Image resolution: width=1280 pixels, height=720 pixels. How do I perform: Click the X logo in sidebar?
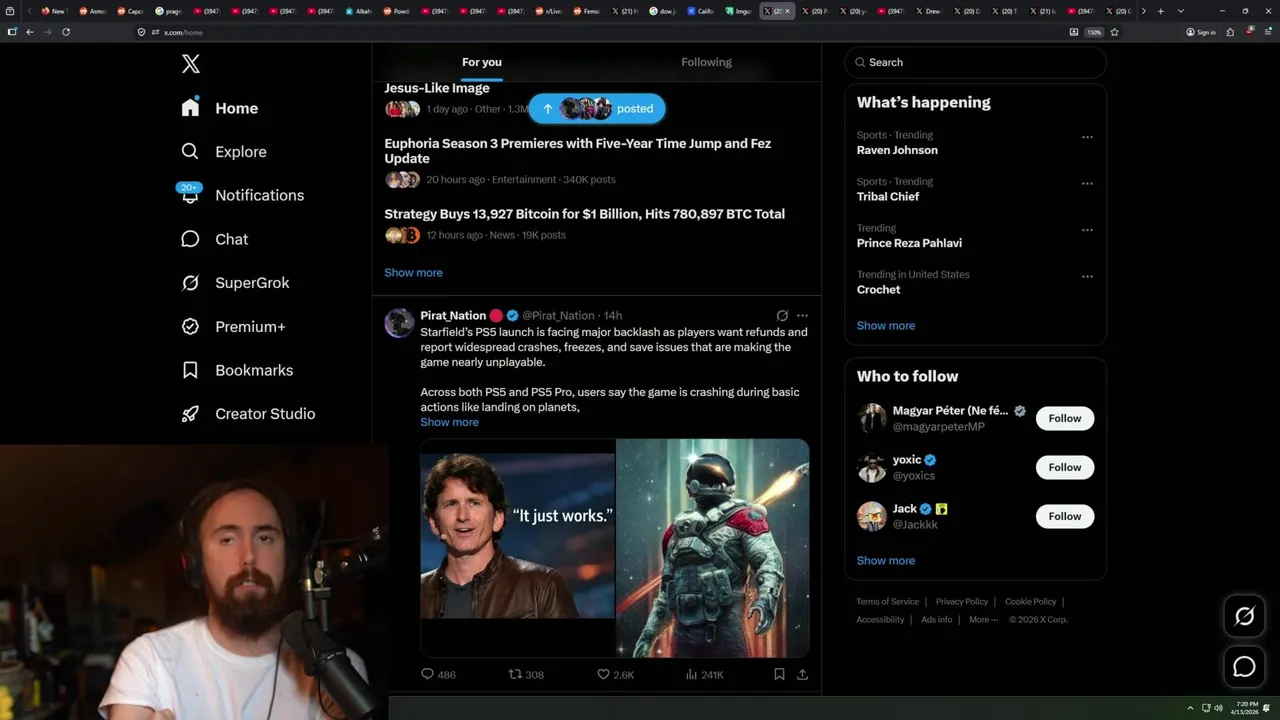click(x=191, y=64)
